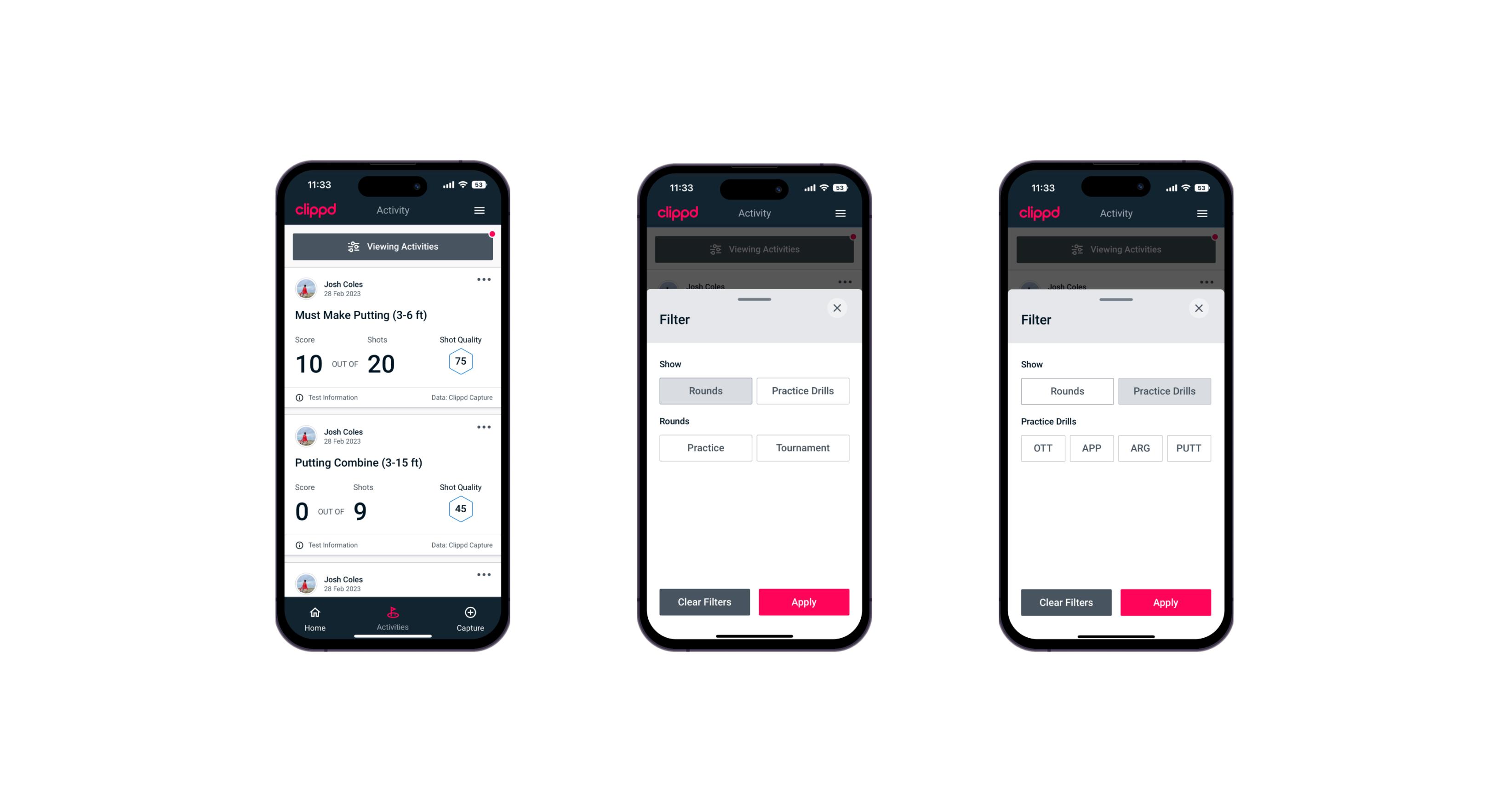This screenshot has height=812, width=1509.
Task: Select the Tournament rounds filter option
Action: pyautogui.click(x=802, y=448)
